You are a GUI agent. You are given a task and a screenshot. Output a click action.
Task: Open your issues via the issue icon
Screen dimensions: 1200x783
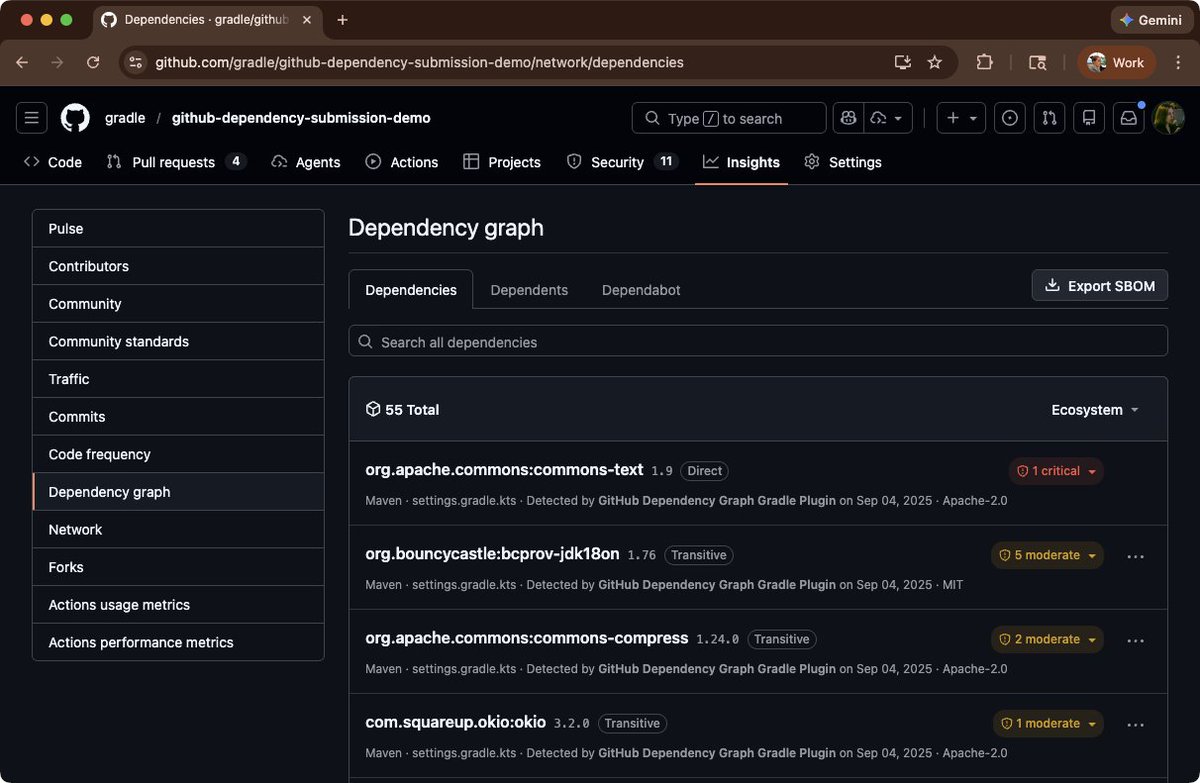[x=1009, y=117]
